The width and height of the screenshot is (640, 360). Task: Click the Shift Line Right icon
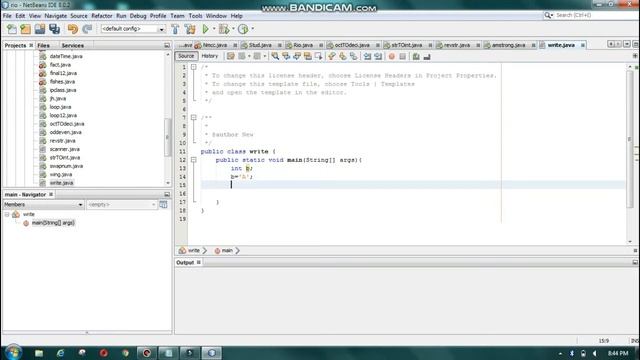(378, 56)
